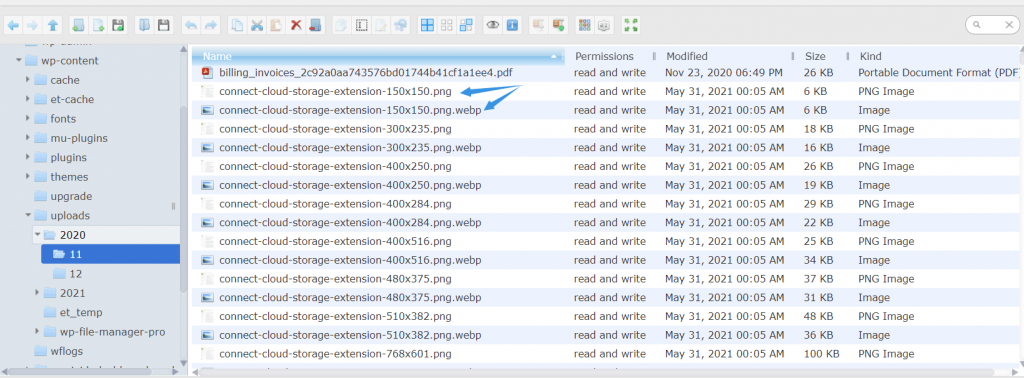Download the selected file
Viewport: 1024px width, 378px height.
[x=163, y=25]
